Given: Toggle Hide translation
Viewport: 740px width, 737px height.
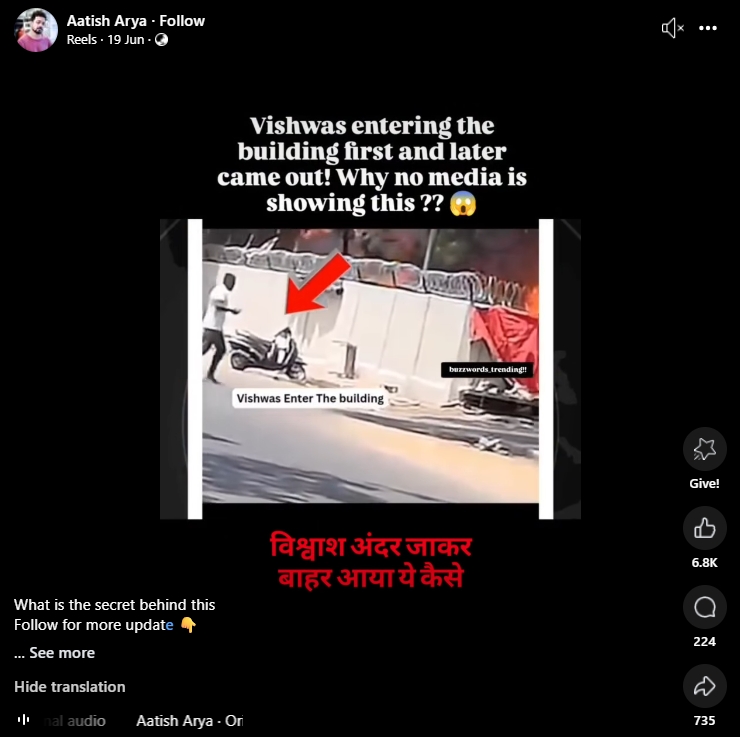Looking at the screenshot, I should [70, 687].
